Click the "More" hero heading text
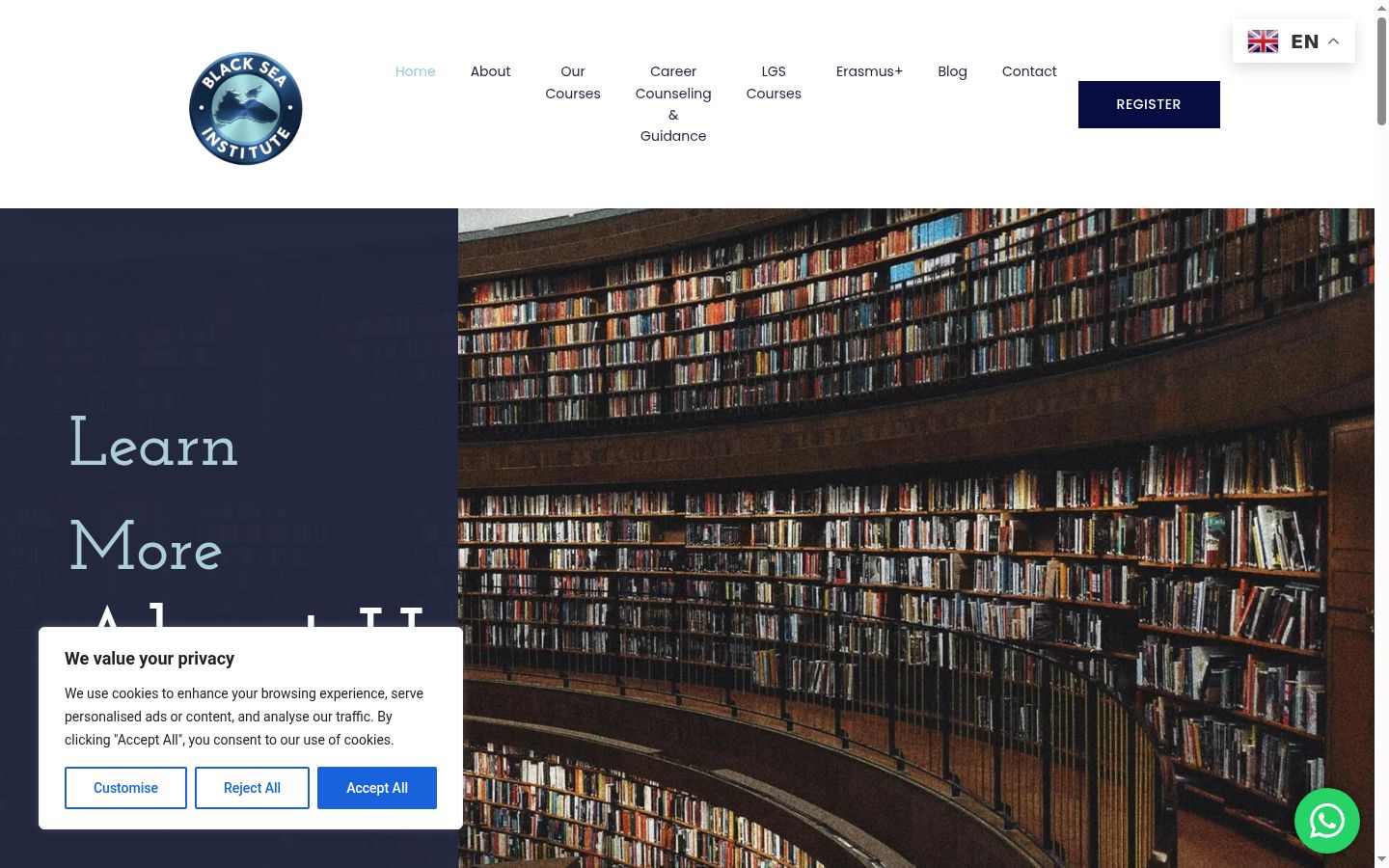1389x868 pixels. click(x=147, y=546)
